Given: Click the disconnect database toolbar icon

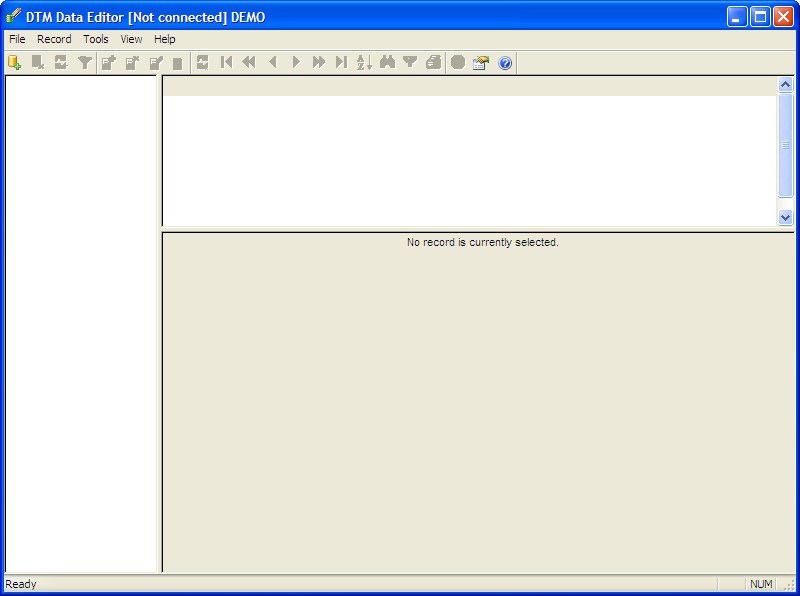Looking at the screenshot, I should pos(38,63).
